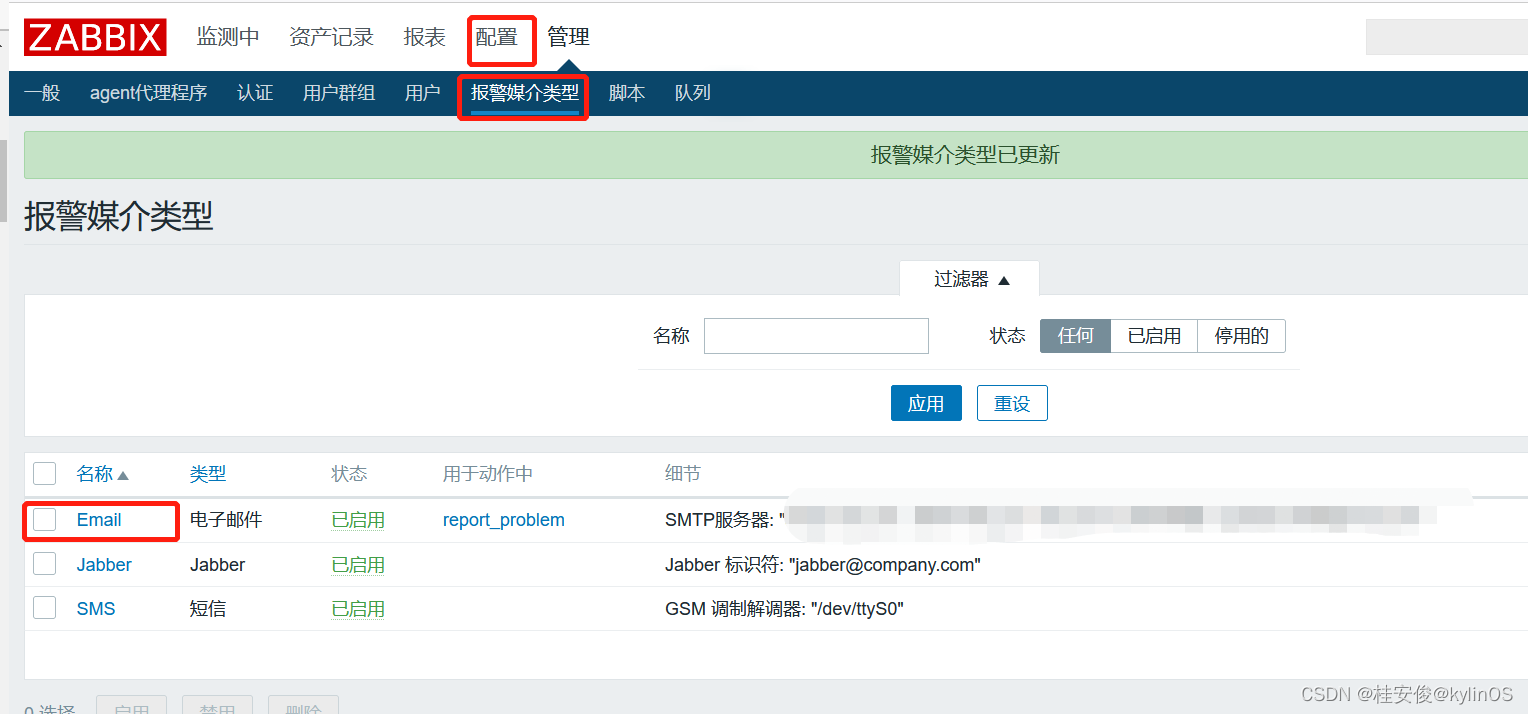Click the 重设 button
Screen dimensions: 1528x714
pos(1012,403)
